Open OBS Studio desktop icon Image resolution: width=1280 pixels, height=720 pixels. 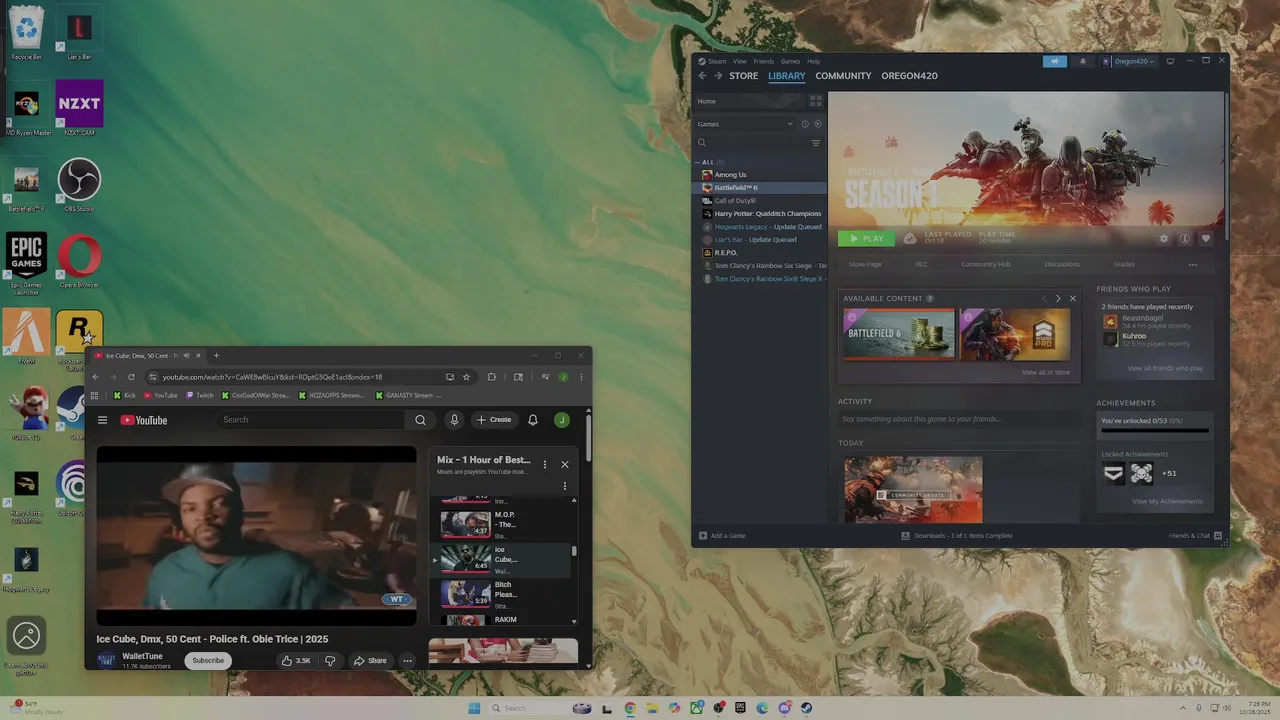(79, 186)
